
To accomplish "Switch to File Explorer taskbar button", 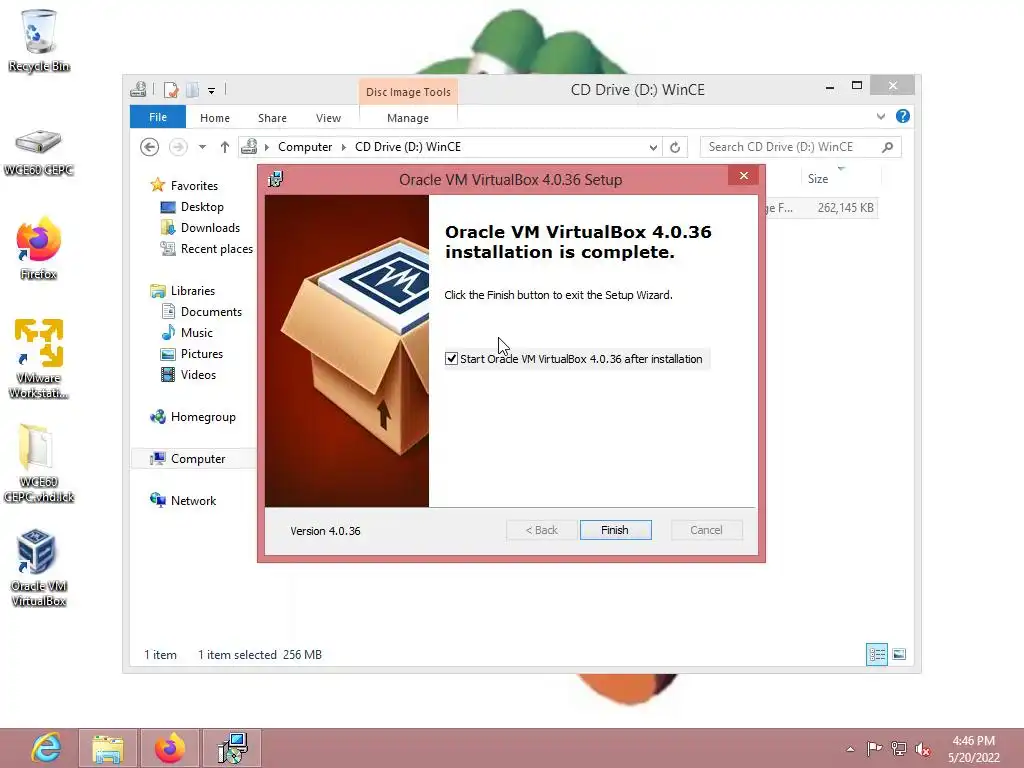I will (108, 748).
